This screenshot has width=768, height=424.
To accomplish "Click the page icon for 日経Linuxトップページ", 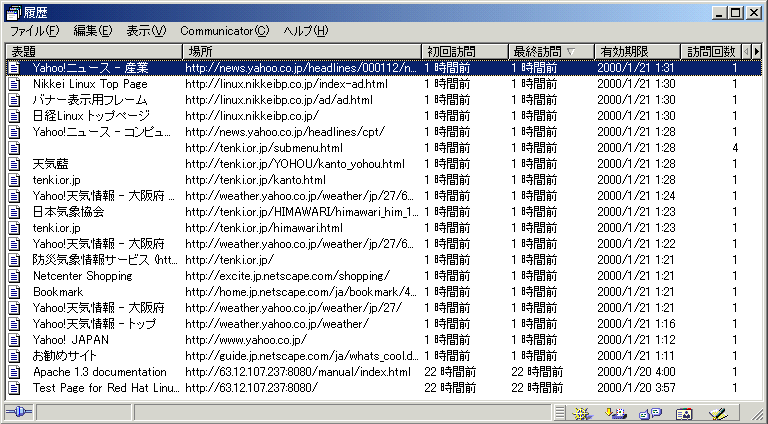I will [15, 116].
